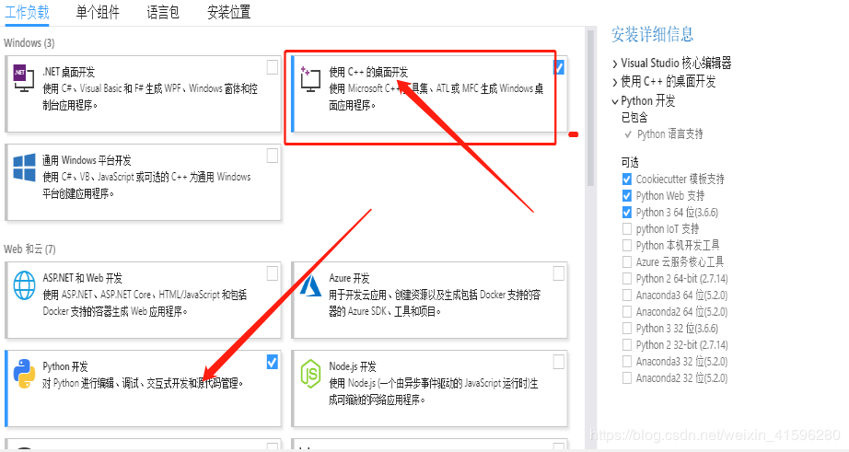Image resolution: width=849 pixels, height=452 pixels.
Task: Select the Azure 开发 workload title
Action: [349, 278]
